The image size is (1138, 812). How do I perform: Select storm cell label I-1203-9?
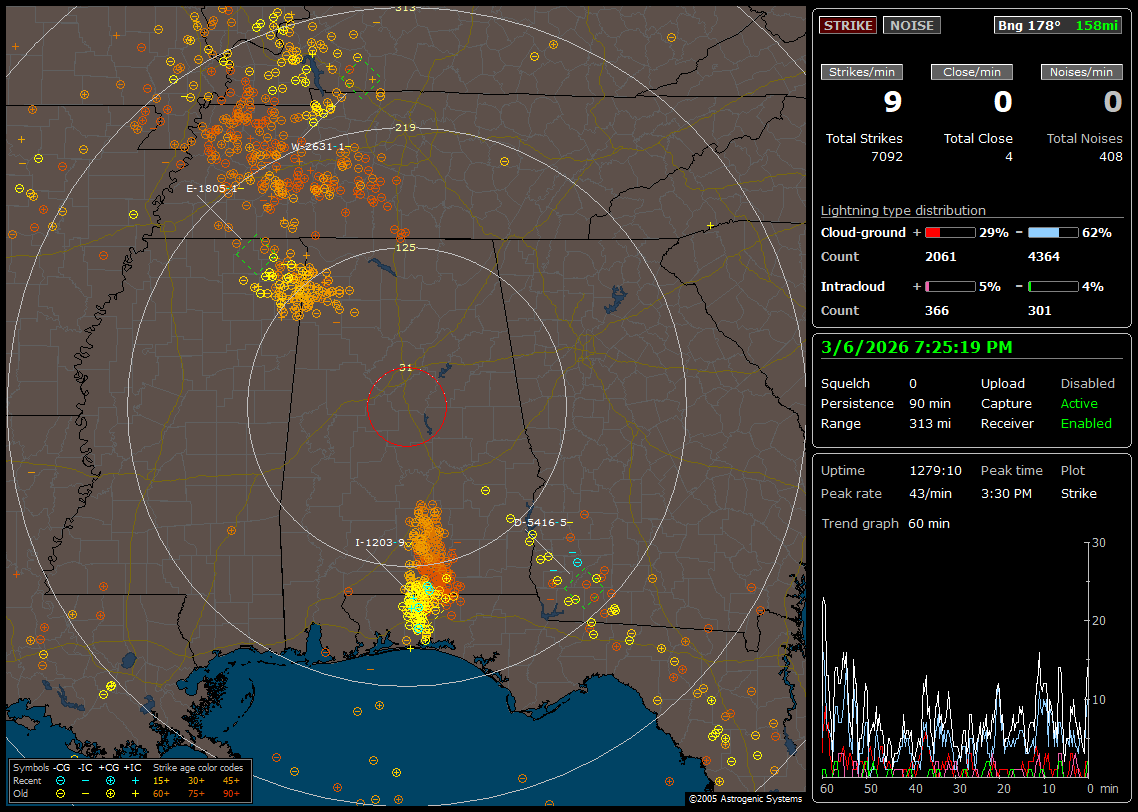[x=381, y=543]
